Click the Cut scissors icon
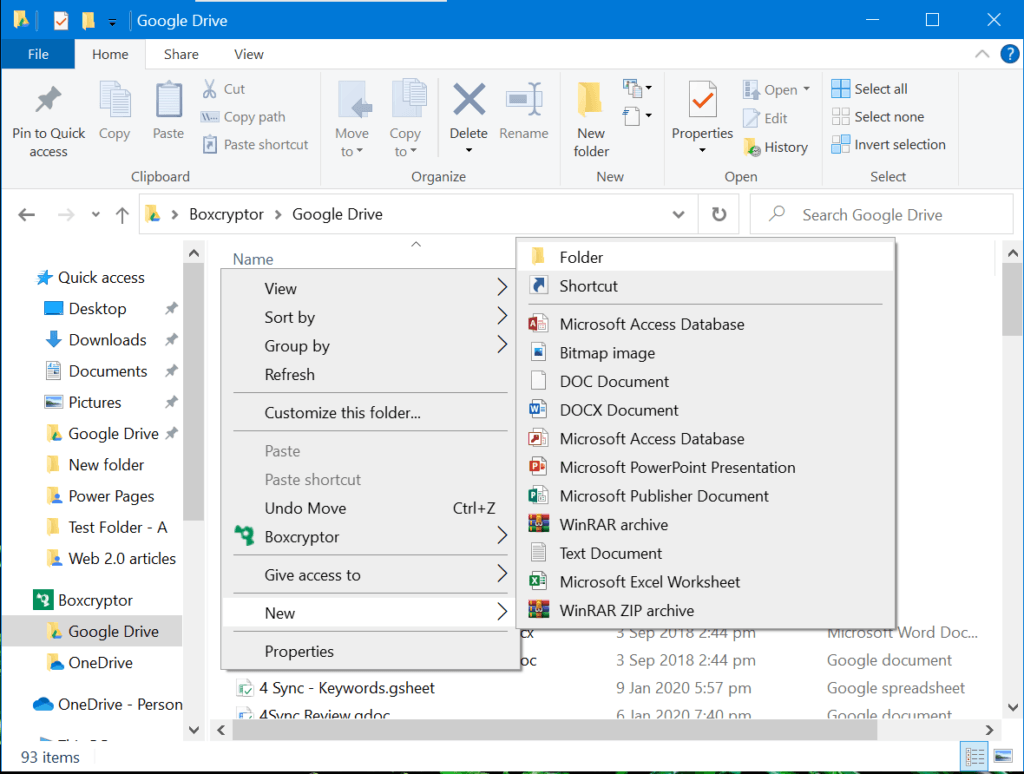1024x774 pixels. click(x=209, y=89)
